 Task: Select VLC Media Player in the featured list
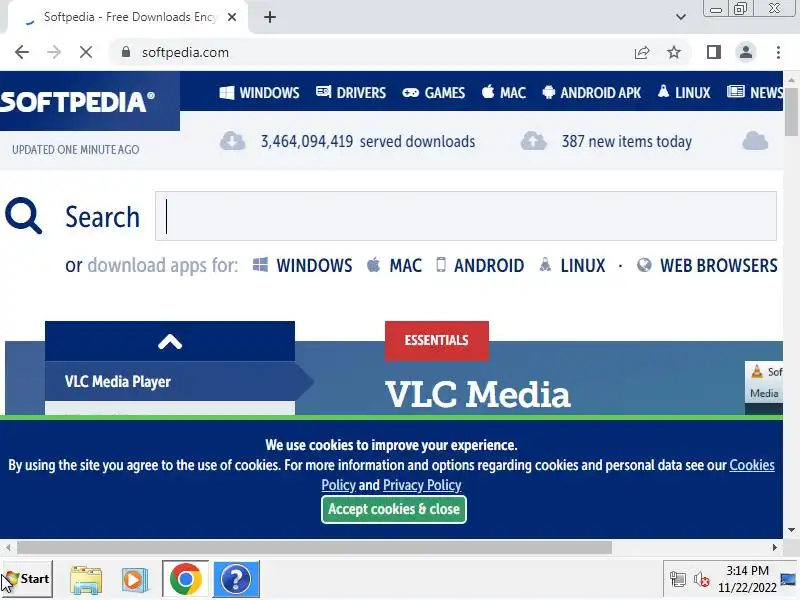170,382
